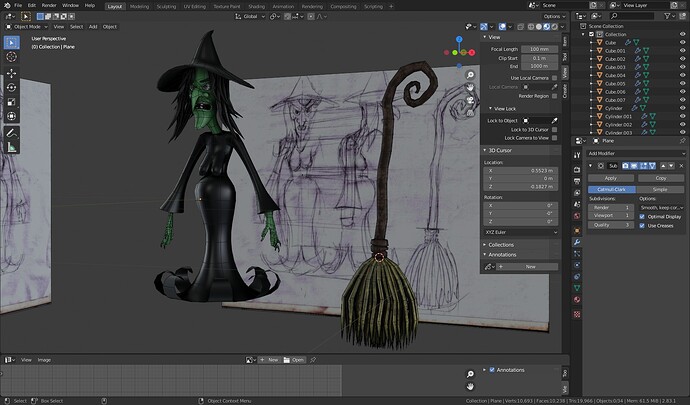The image size is (690, 405).
Task: Enable Use Local Camera checkbox
Action: click(554, 78)
